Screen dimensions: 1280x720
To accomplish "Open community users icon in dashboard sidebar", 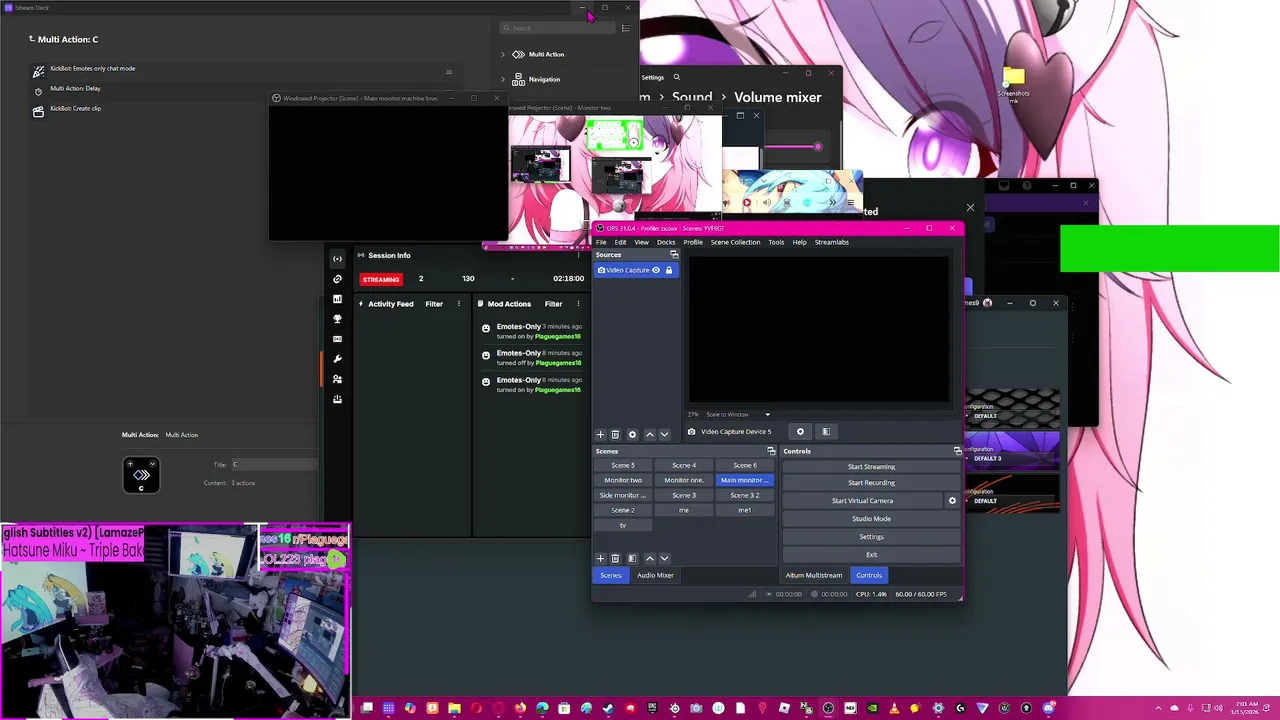I will (x=337, y=379).
